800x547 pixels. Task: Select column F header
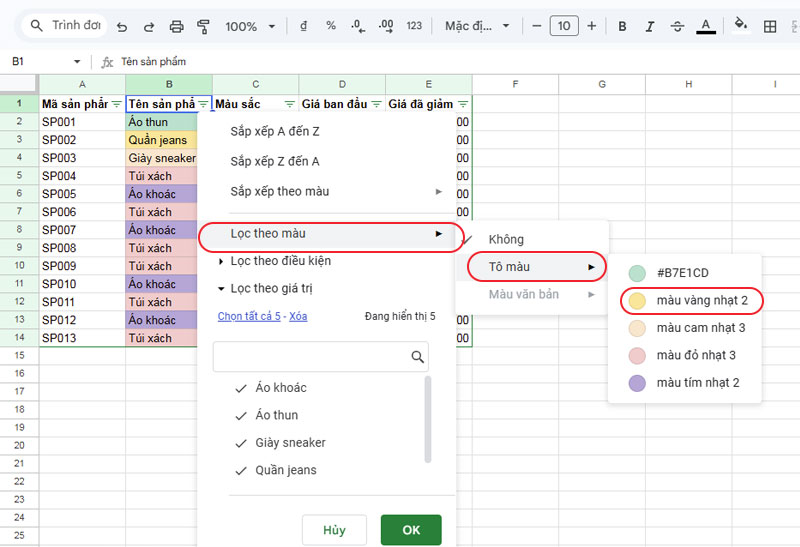(515, 84)
